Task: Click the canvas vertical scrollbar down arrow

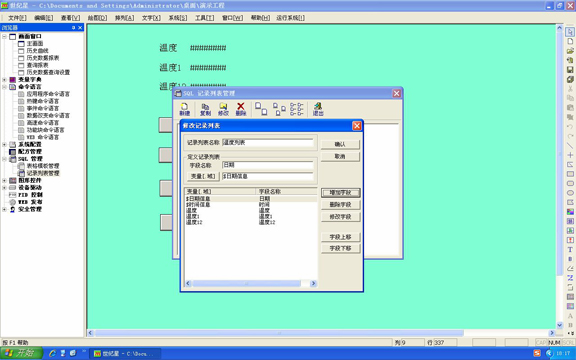Action: point(559,325)
